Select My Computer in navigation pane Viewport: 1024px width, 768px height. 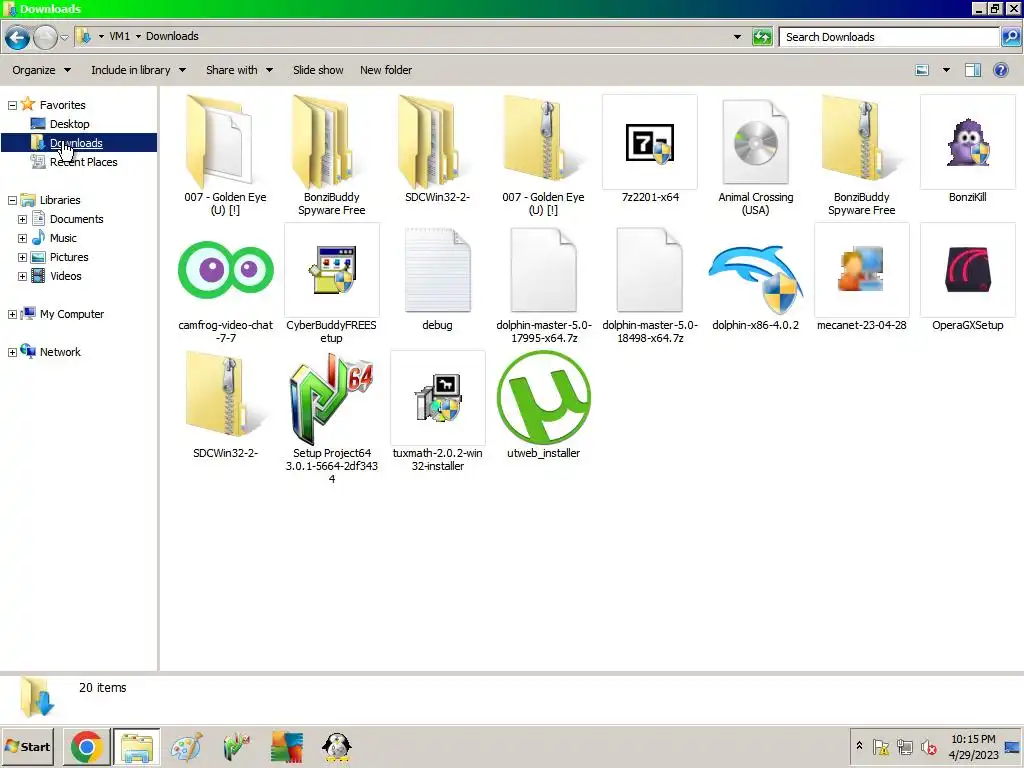(x=63, y=314)
